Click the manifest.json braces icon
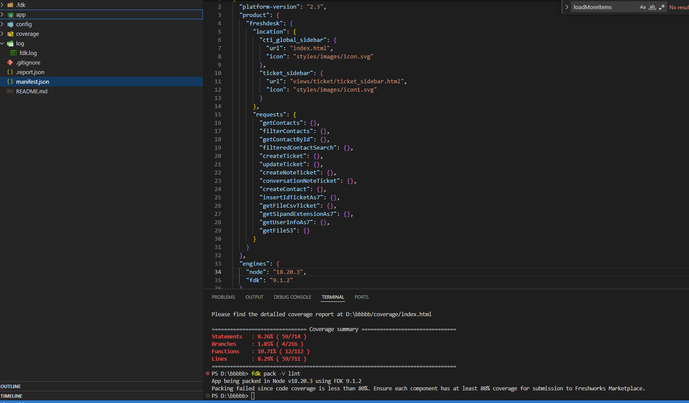The height and width of the screenshot is (403, 689). [10, 82]
